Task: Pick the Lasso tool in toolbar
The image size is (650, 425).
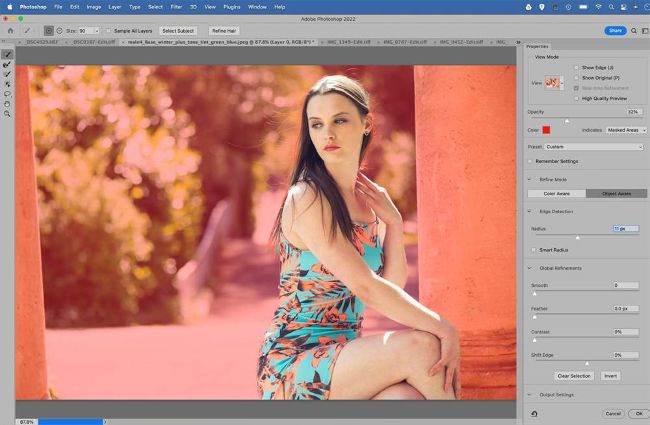Action: coord(7,93)
